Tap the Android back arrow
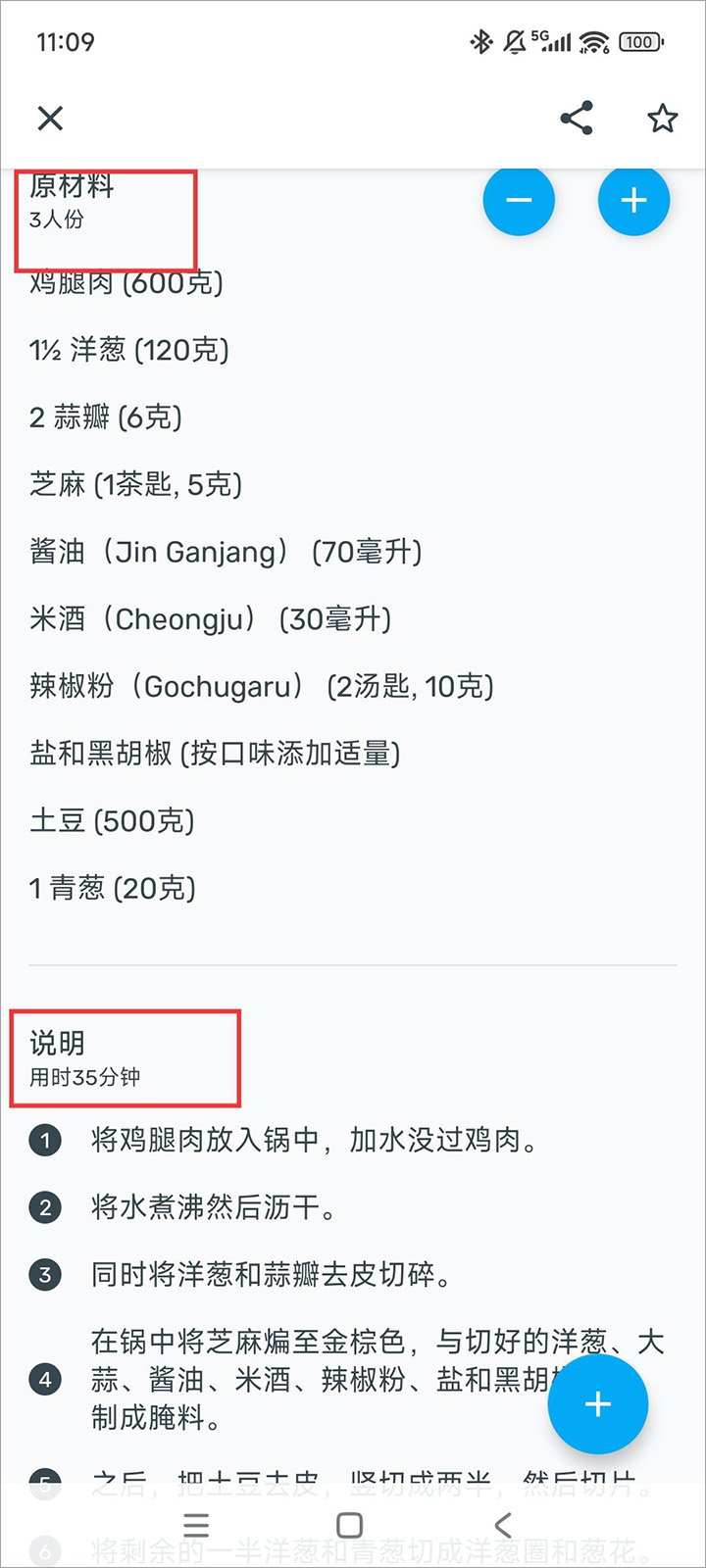The image size is (706, 1568). click(x=503, y=1525)
